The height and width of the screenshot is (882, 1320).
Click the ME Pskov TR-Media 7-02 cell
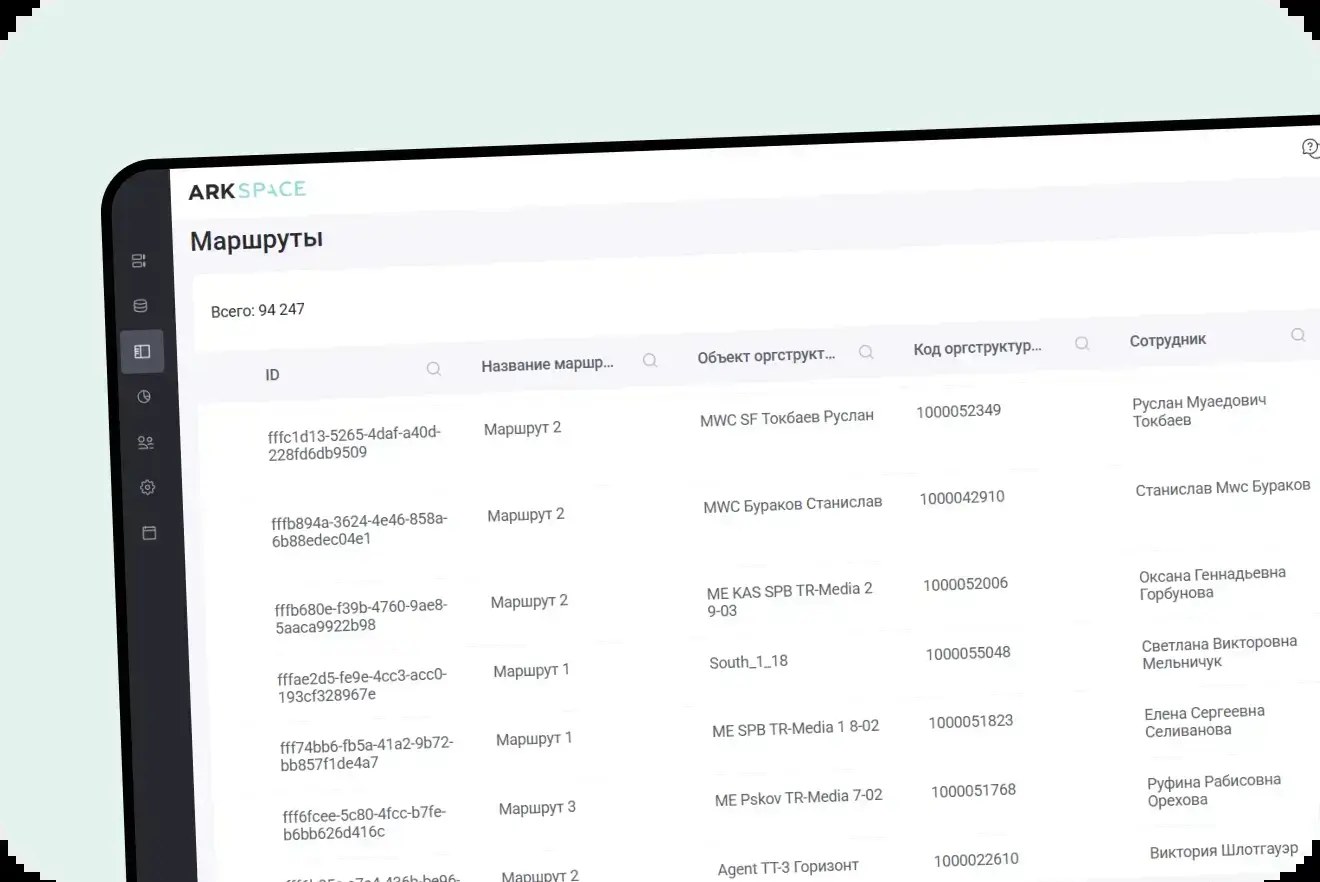click(x=799, y=798)
